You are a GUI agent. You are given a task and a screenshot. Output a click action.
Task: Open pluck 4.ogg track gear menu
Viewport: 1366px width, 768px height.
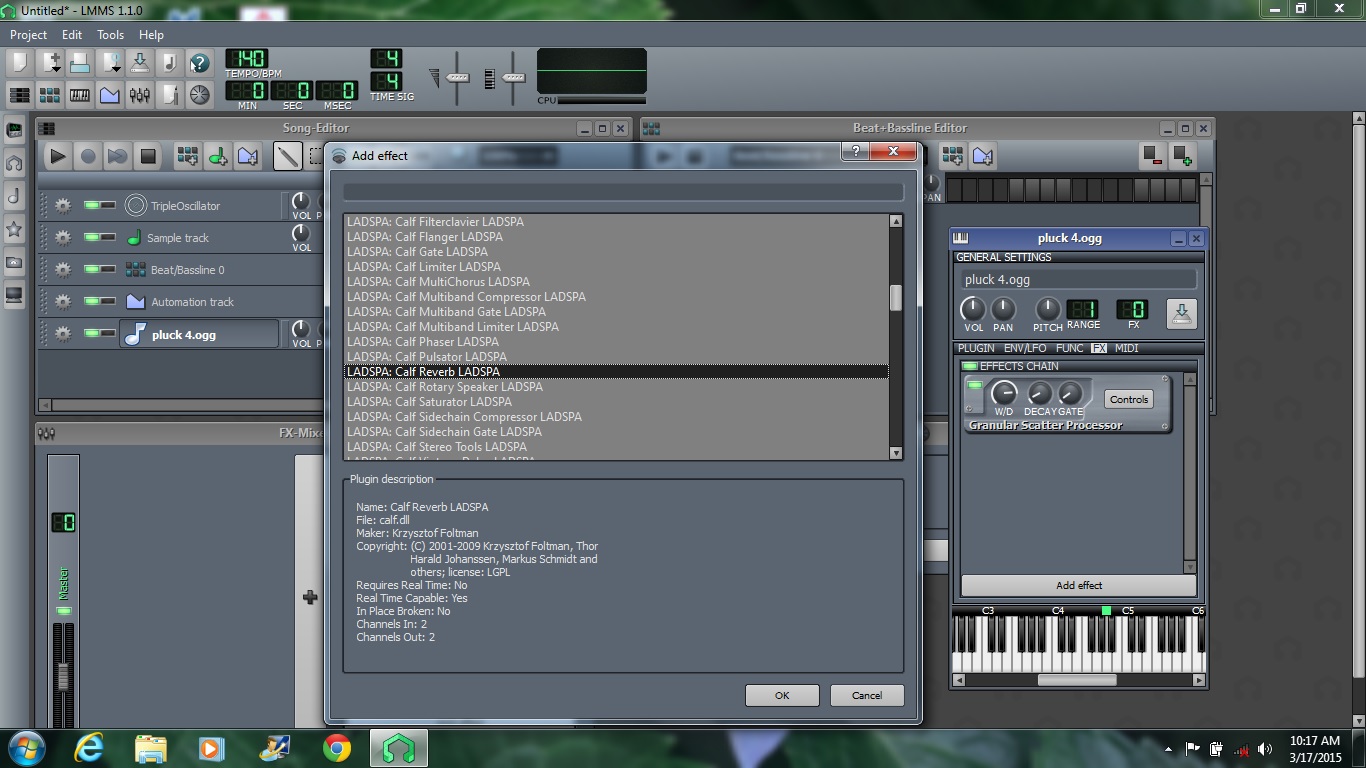[x=63, y=334]
